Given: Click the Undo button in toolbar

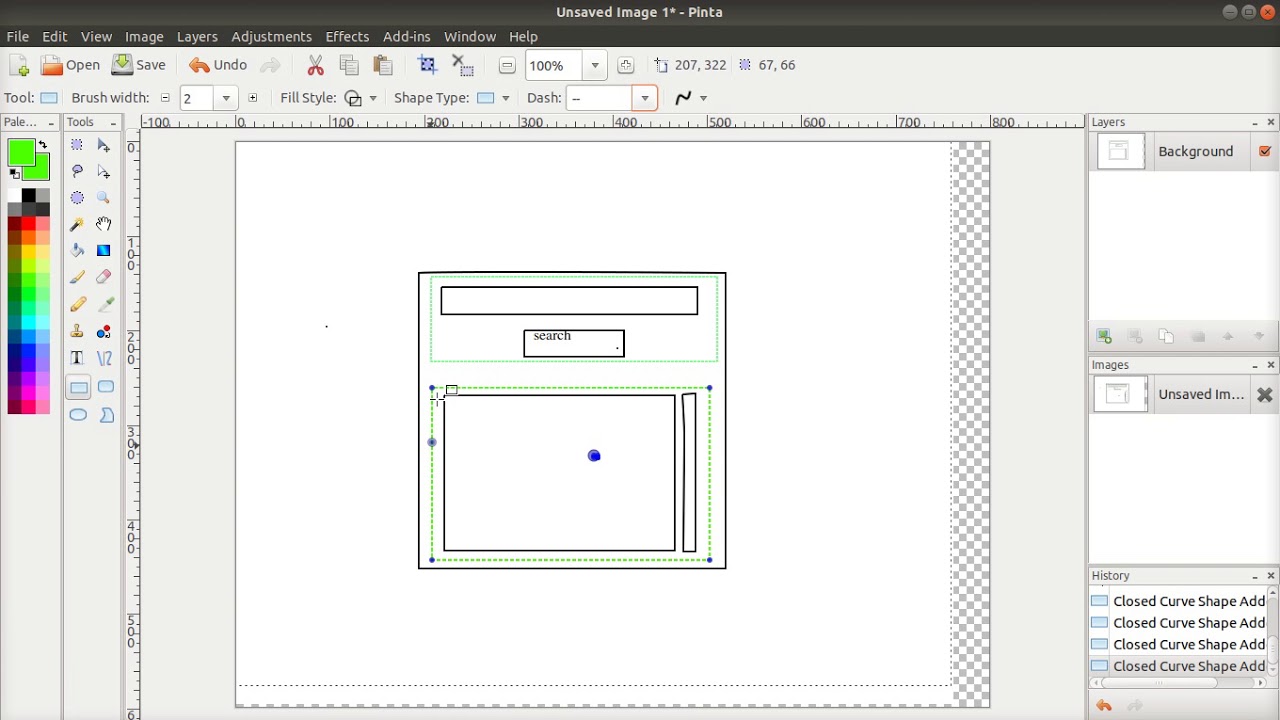Looking at the screenshot, I should (x=218, y=65).
